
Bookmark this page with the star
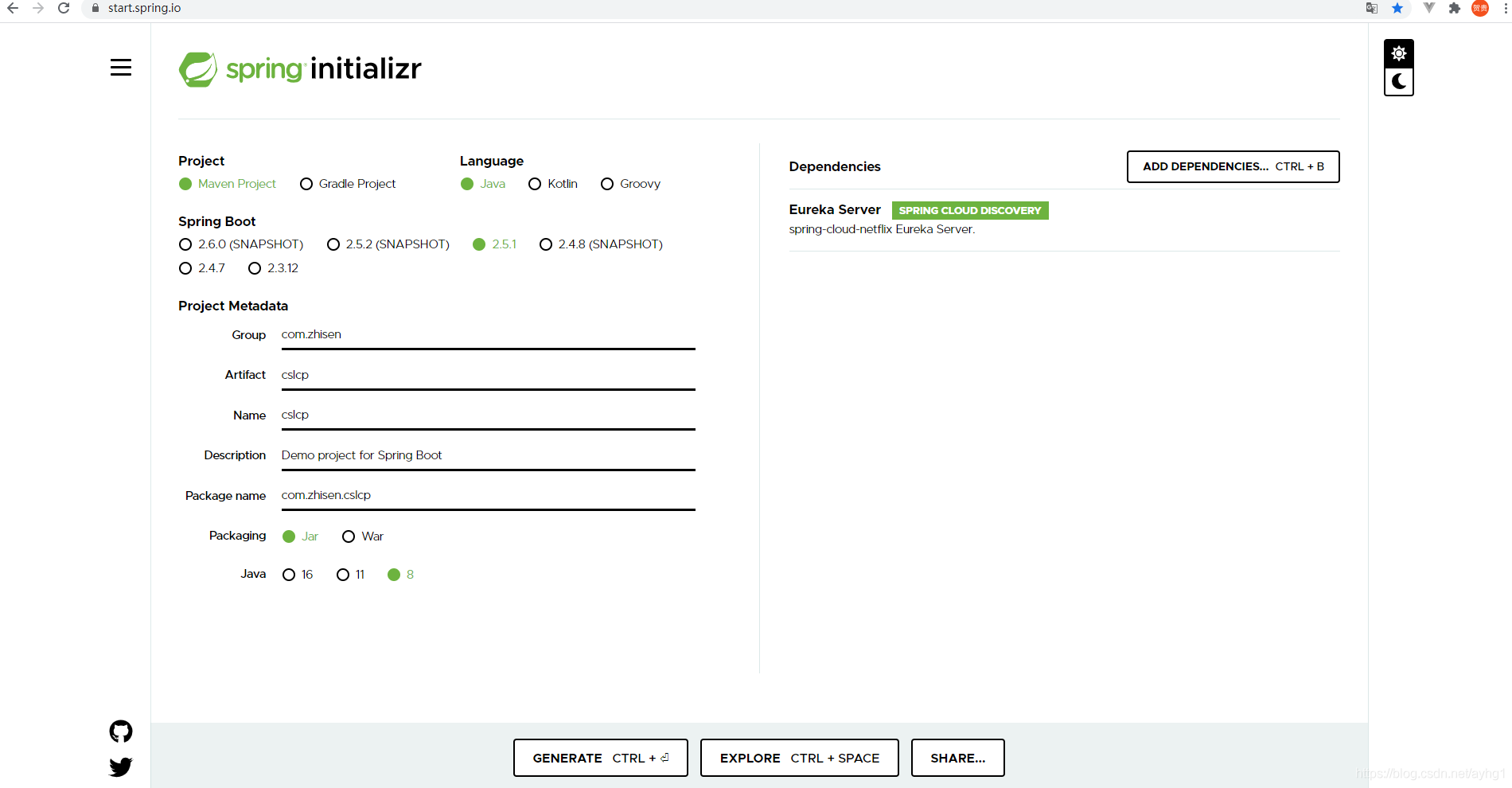pyautogui.click(x=1397, y=8)
